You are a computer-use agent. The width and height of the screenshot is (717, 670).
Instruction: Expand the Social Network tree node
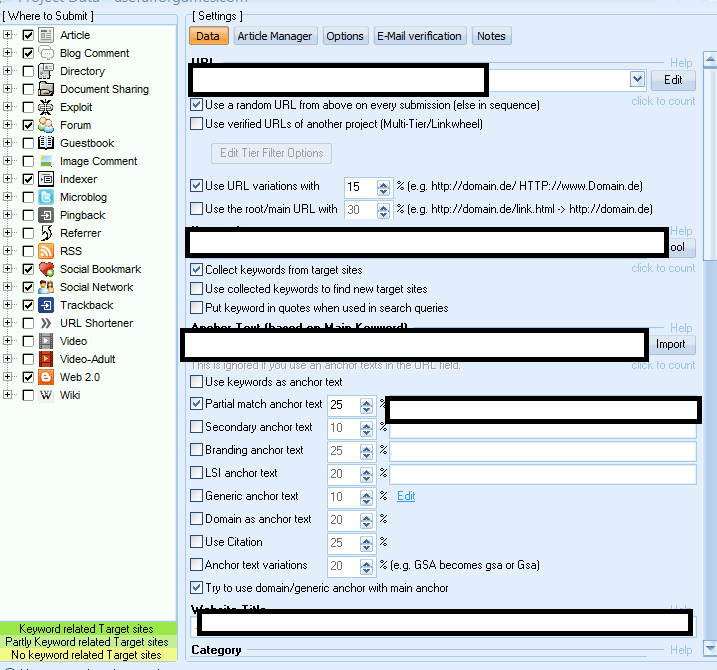[x=8, y=287]
